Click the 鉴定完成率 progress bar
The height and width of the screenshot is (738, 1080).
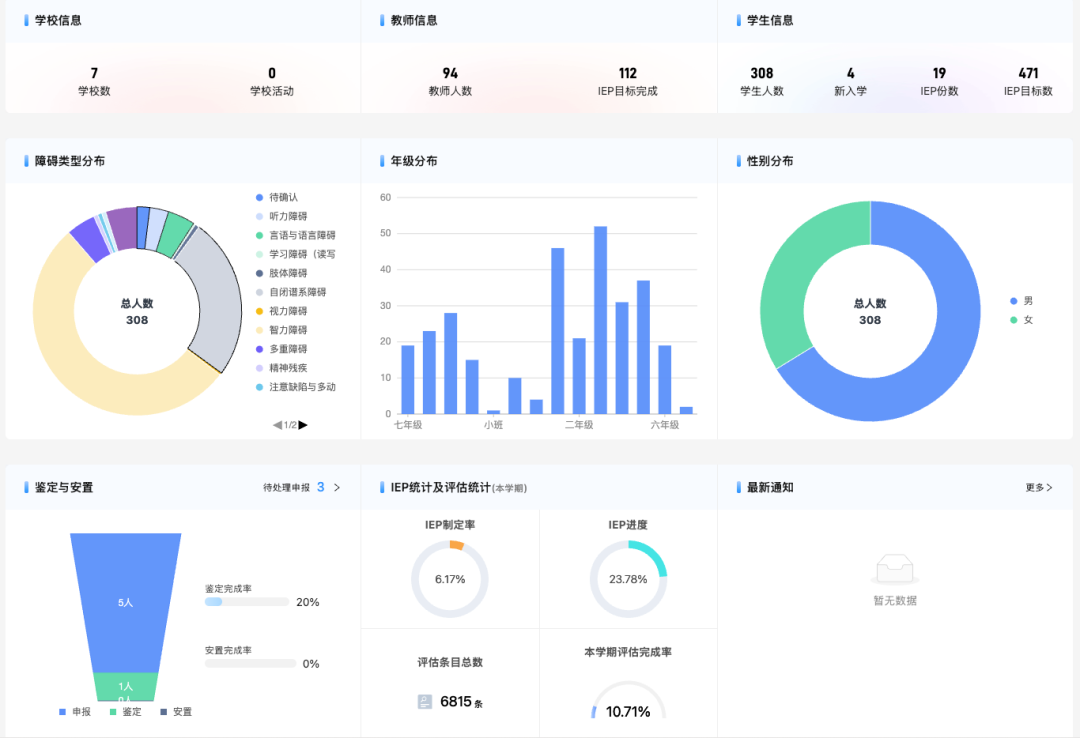(x=247, y=602)
